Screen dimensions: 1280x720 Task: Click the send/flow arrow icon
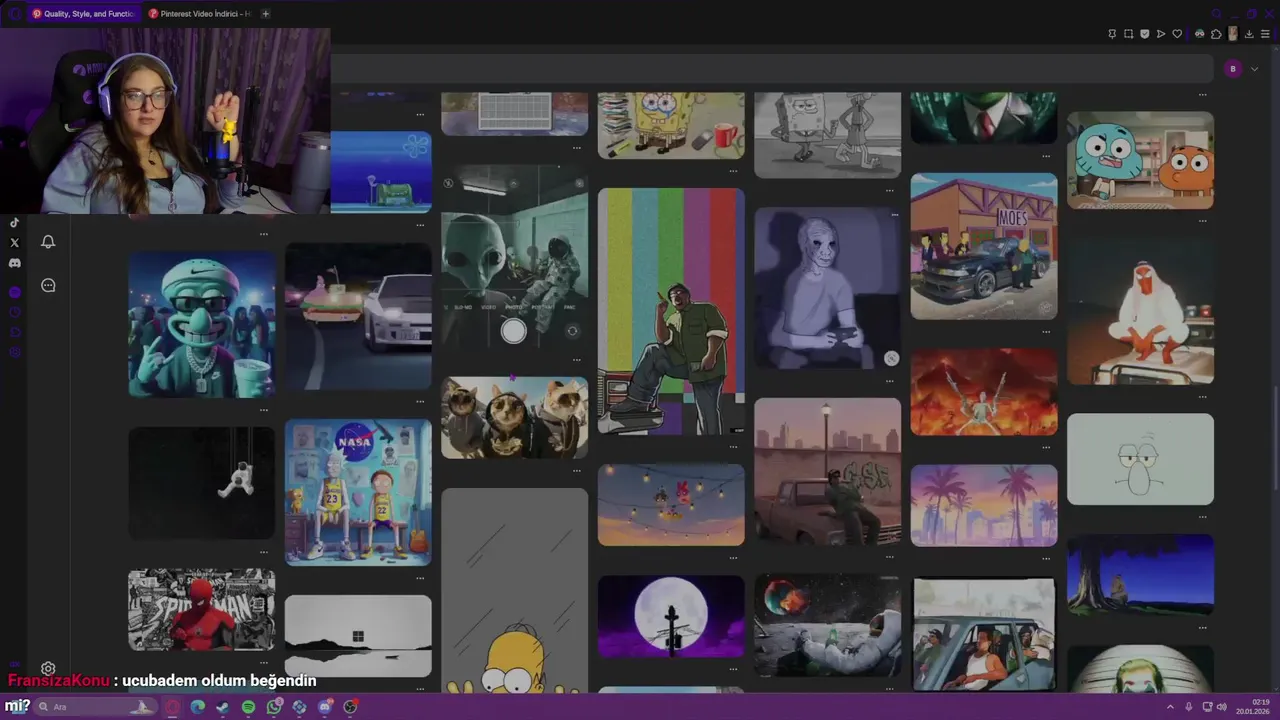pyautogui.click(x=1161, y=34)
